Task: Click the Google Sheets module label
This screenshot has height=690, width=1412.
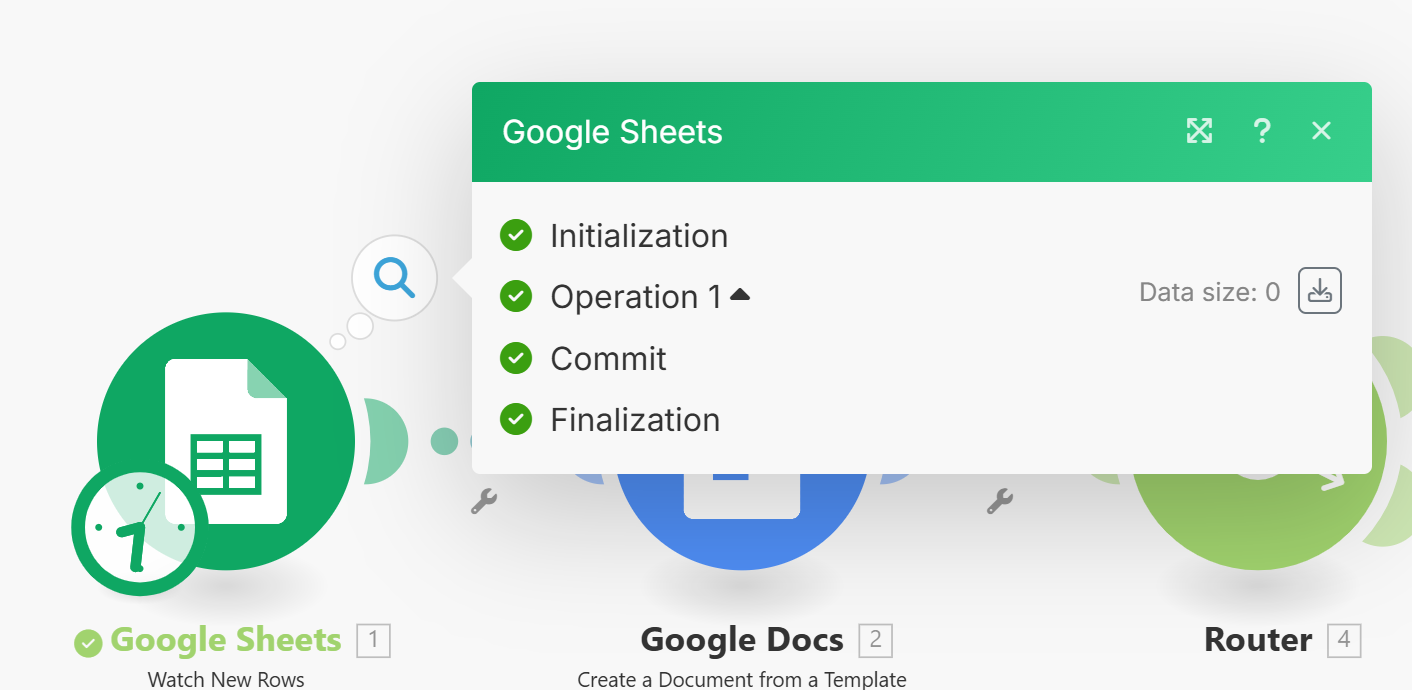Action: (226, 640)
